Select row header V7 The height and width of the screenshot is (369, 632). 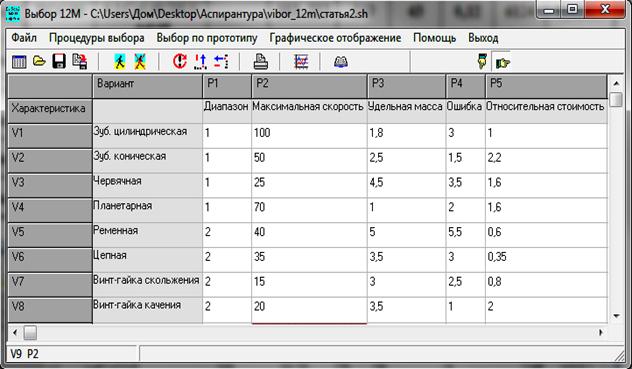[x=50, y=285]
